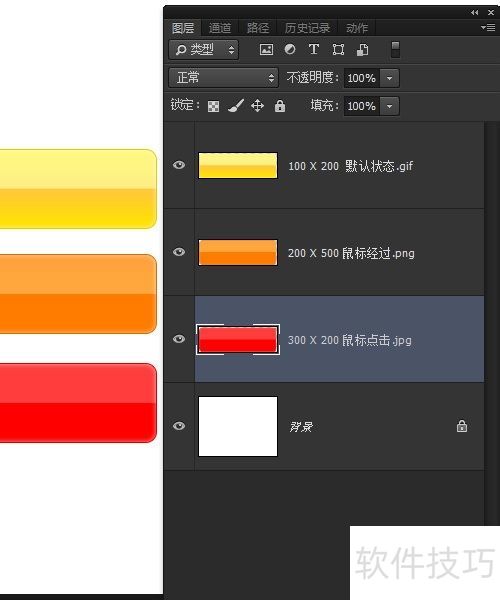The image size is (500, 600).
Task: Lock image pixels brush icon
Action: [x=236, y=106]
